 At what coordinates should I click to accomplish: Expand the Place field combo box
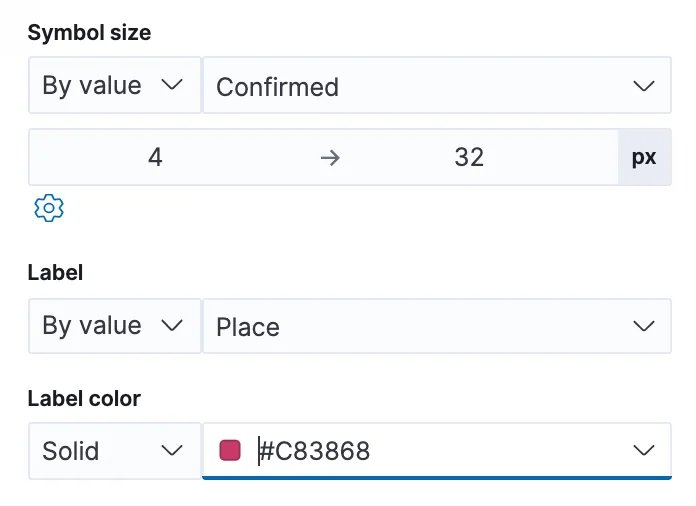click(x=420, y=326)
